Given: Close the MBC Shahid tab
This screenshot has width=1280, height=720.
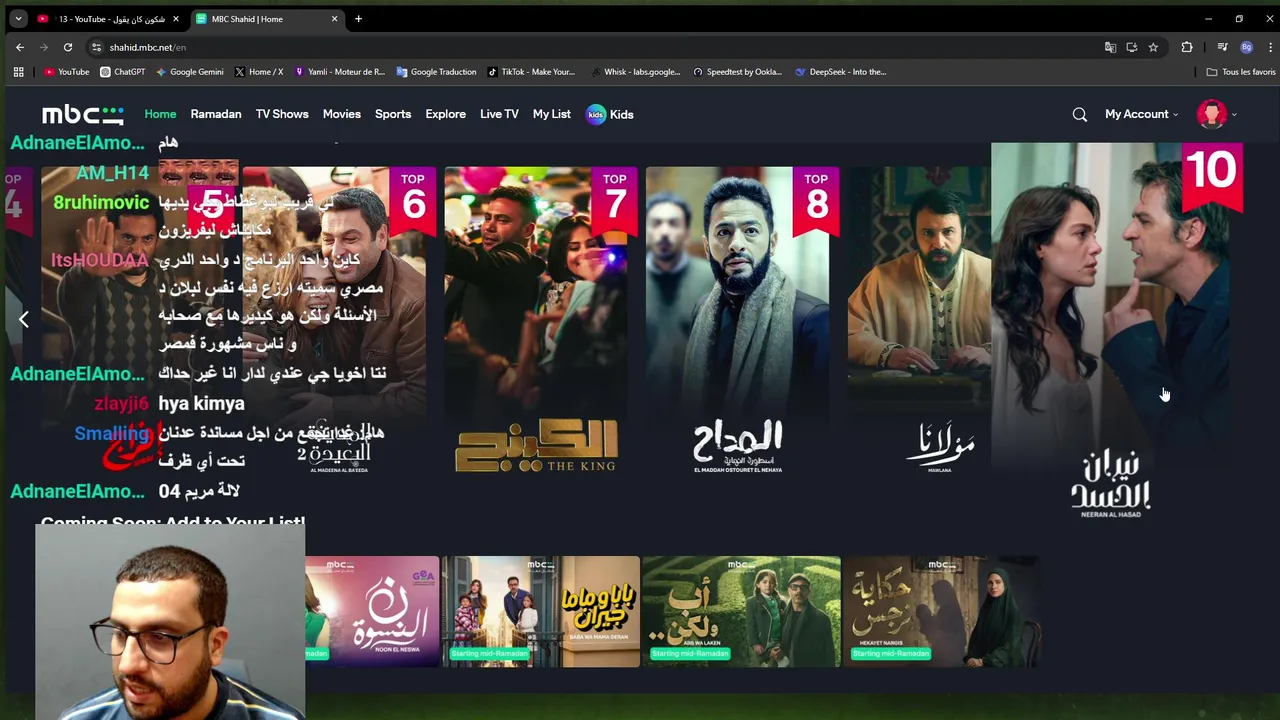Looking at the screenshot, I should (x=335, y=19).
